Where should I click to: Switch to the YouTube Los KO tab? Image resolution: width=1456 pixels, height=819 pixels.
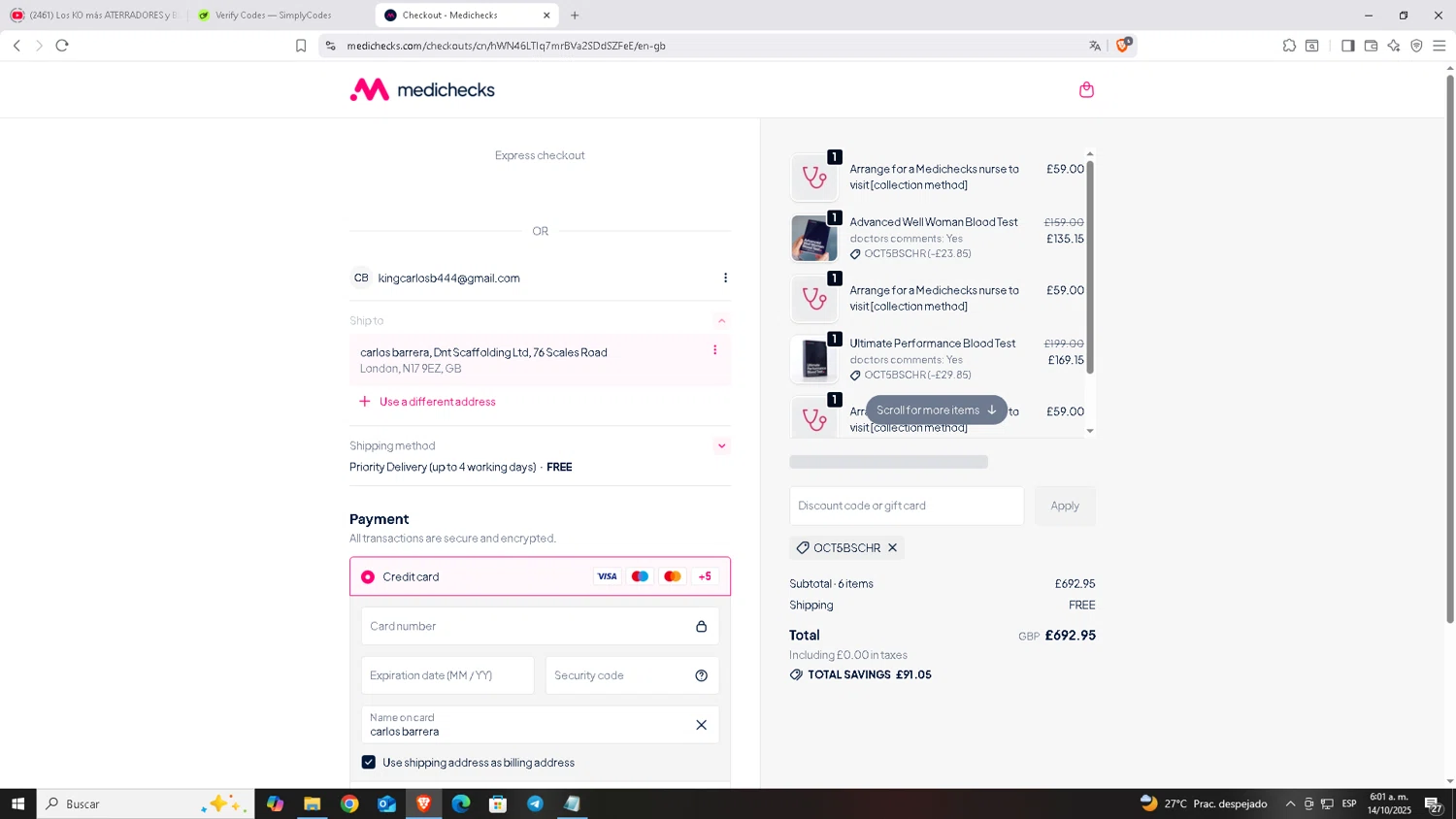(93, 16)
